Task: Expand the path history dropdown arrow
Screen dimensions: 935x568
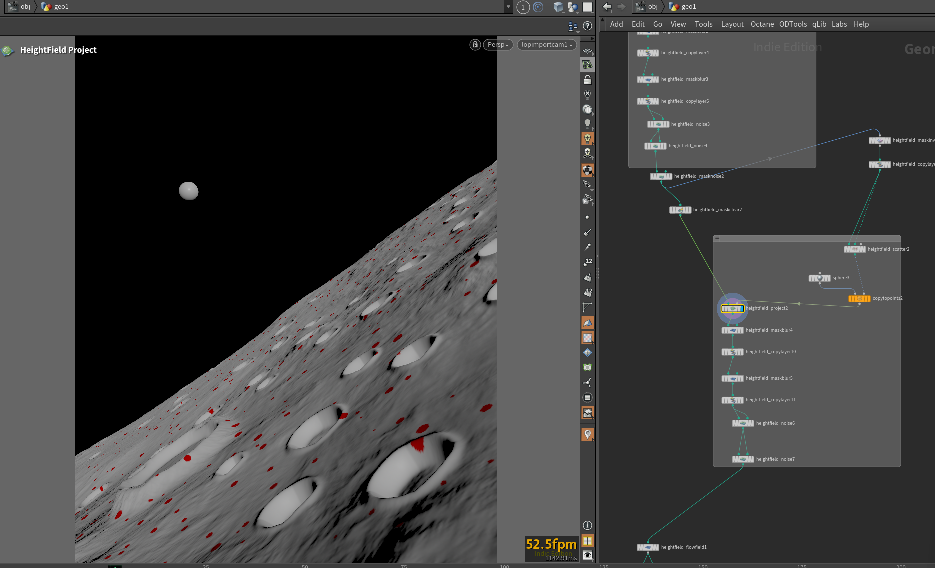Action: 508,7
